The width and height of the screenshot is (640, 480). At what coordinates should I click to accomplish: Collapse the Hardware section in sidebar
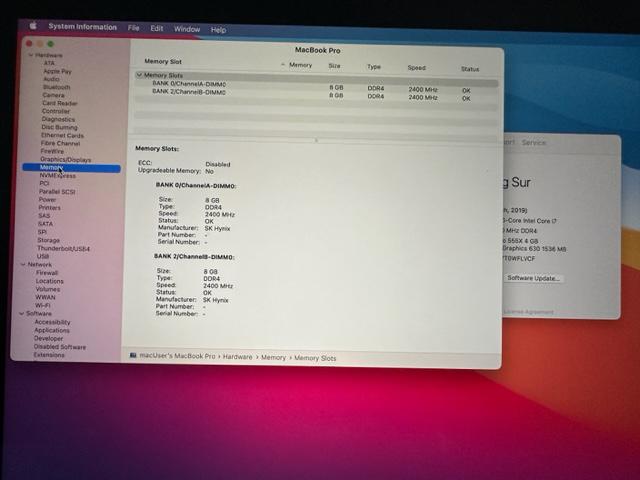point(31,55)
